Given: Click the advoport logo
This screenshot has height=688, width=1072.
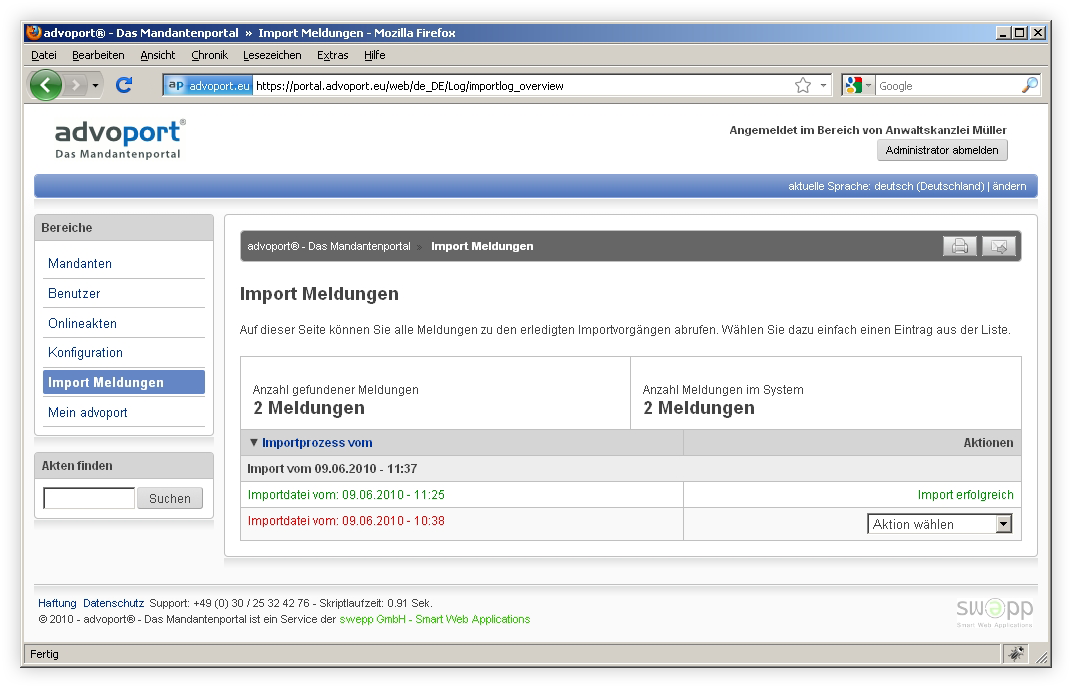Looking at the screenshot, I should point(120,139).
